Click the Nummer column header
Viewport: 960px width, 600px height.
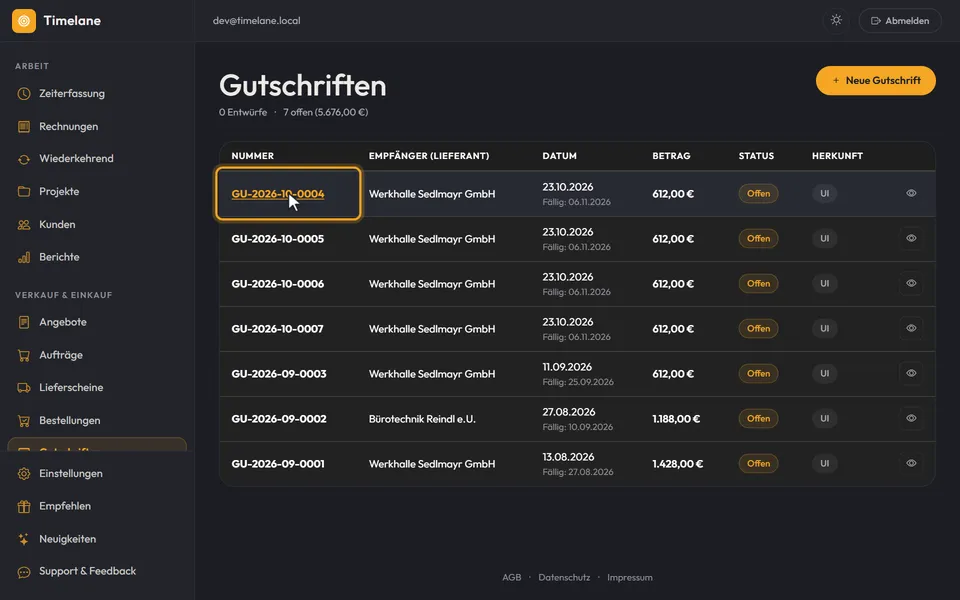click(253, 156)
